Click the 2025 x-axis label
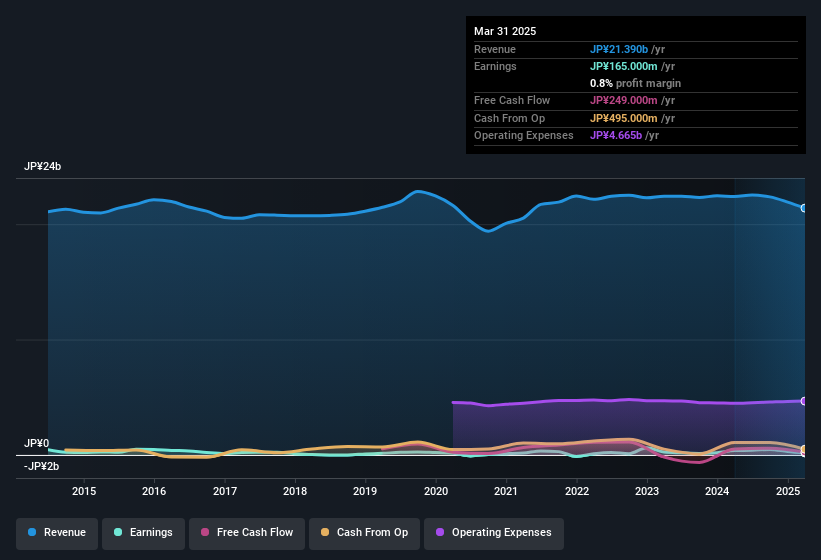Viewport: 821px width, 560px height. coord(787,491)
